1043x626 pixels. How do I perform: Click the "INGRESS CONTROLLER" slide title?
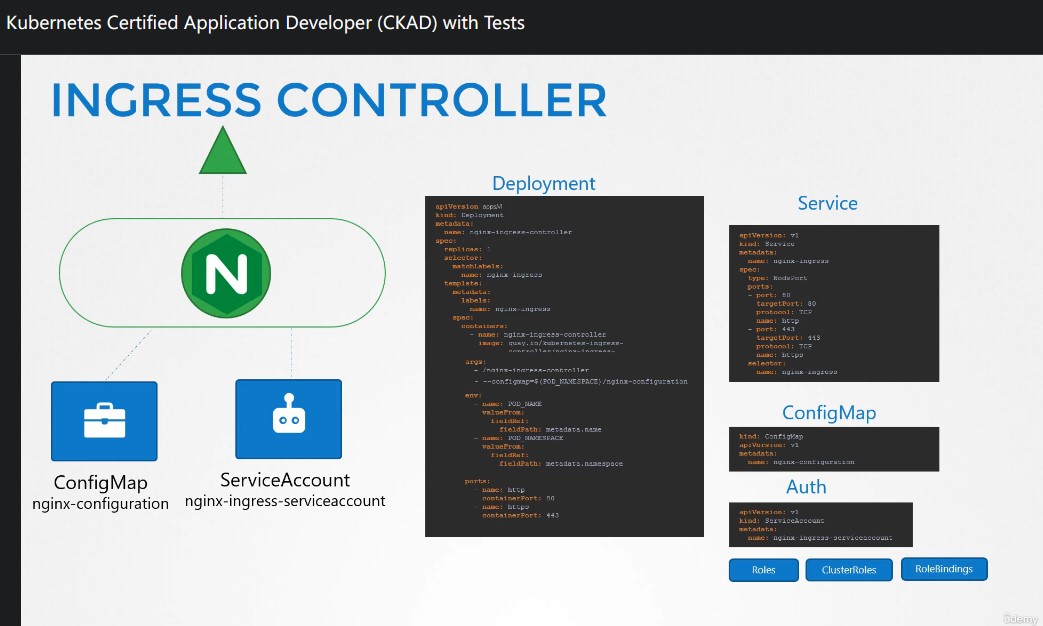[x=329, y=100]
